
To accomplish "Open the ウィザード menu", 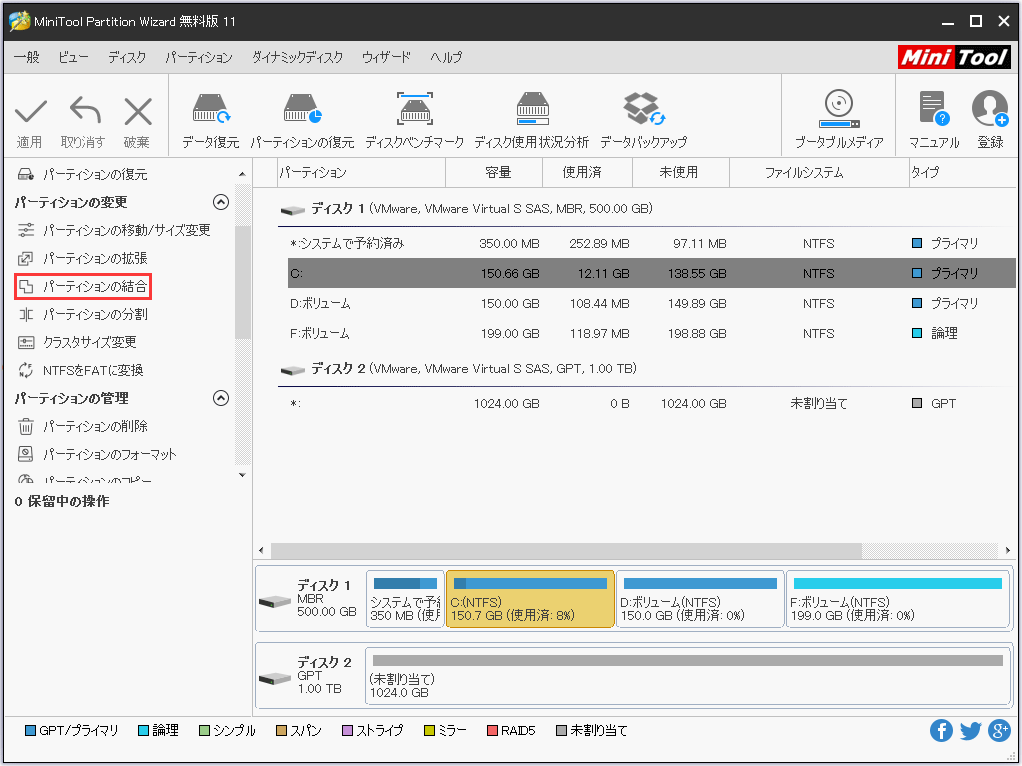I will [x=387, y=57].
